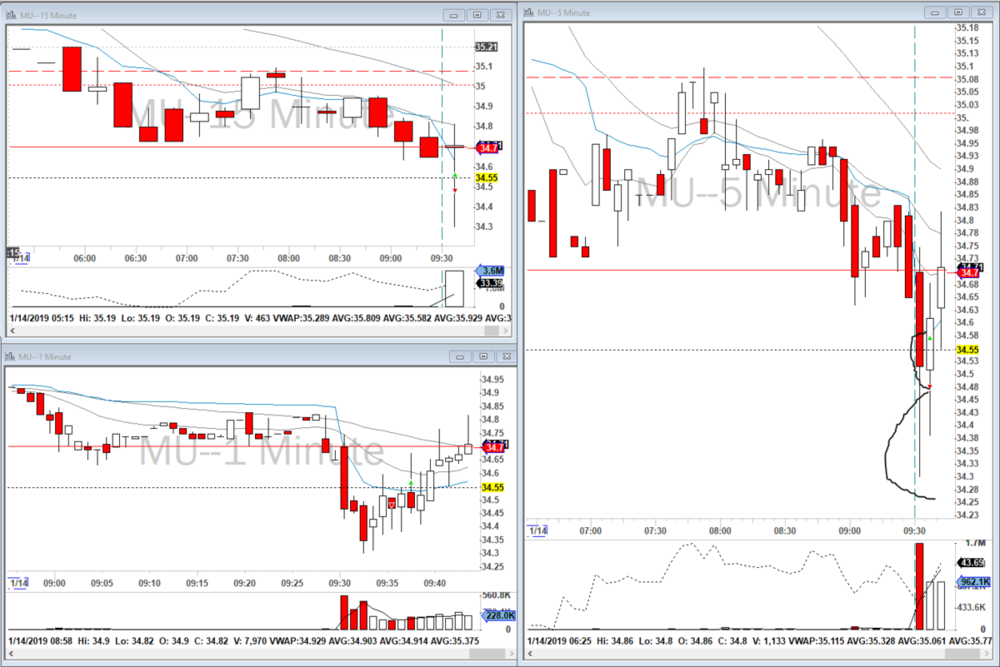Screen dimensions: 1000x667
Task: Click the green up-arrow marker on 1 Minute chart
Action: tap(410, 485)
